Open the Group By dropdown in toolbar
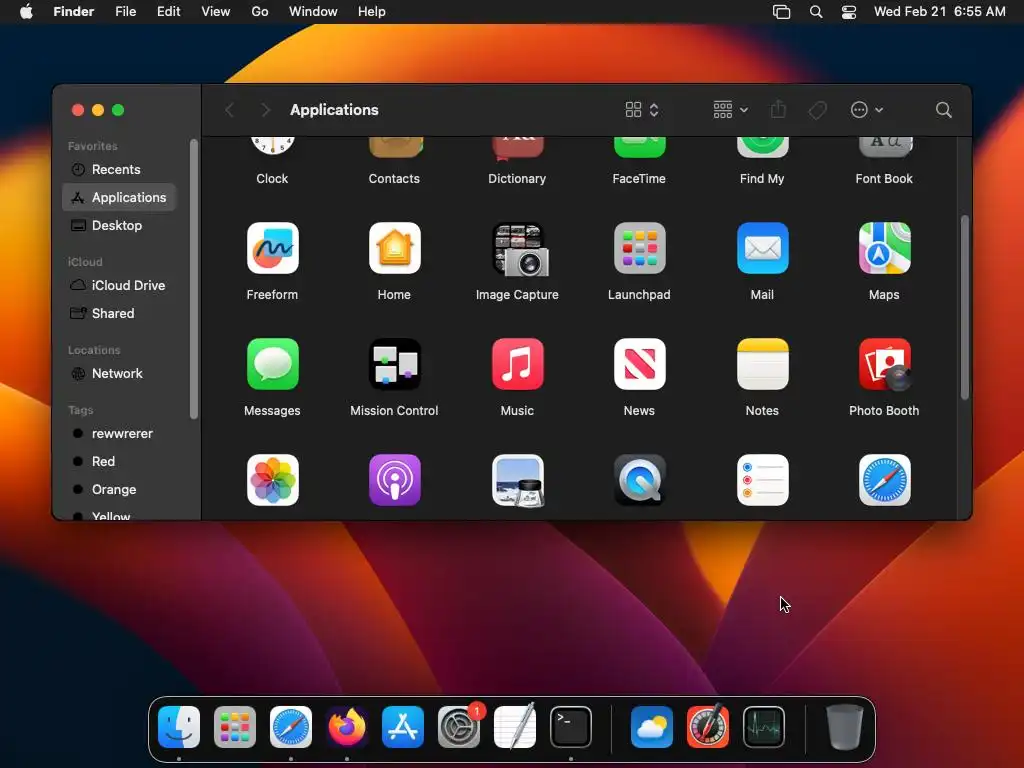Screen dimensions: 1024x768 [x=730, y=110]
